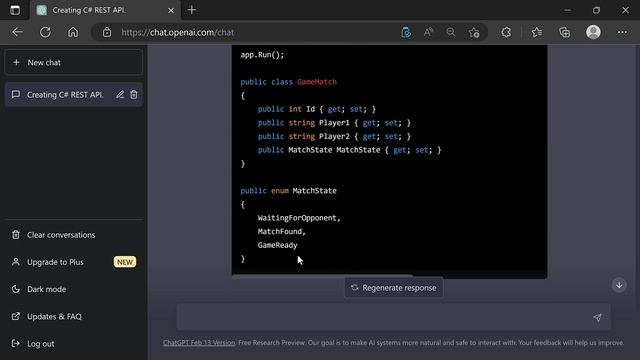The image size is (640, 360).
Task: Click horizontal scrollbar under code block
Action: point(322,276)
